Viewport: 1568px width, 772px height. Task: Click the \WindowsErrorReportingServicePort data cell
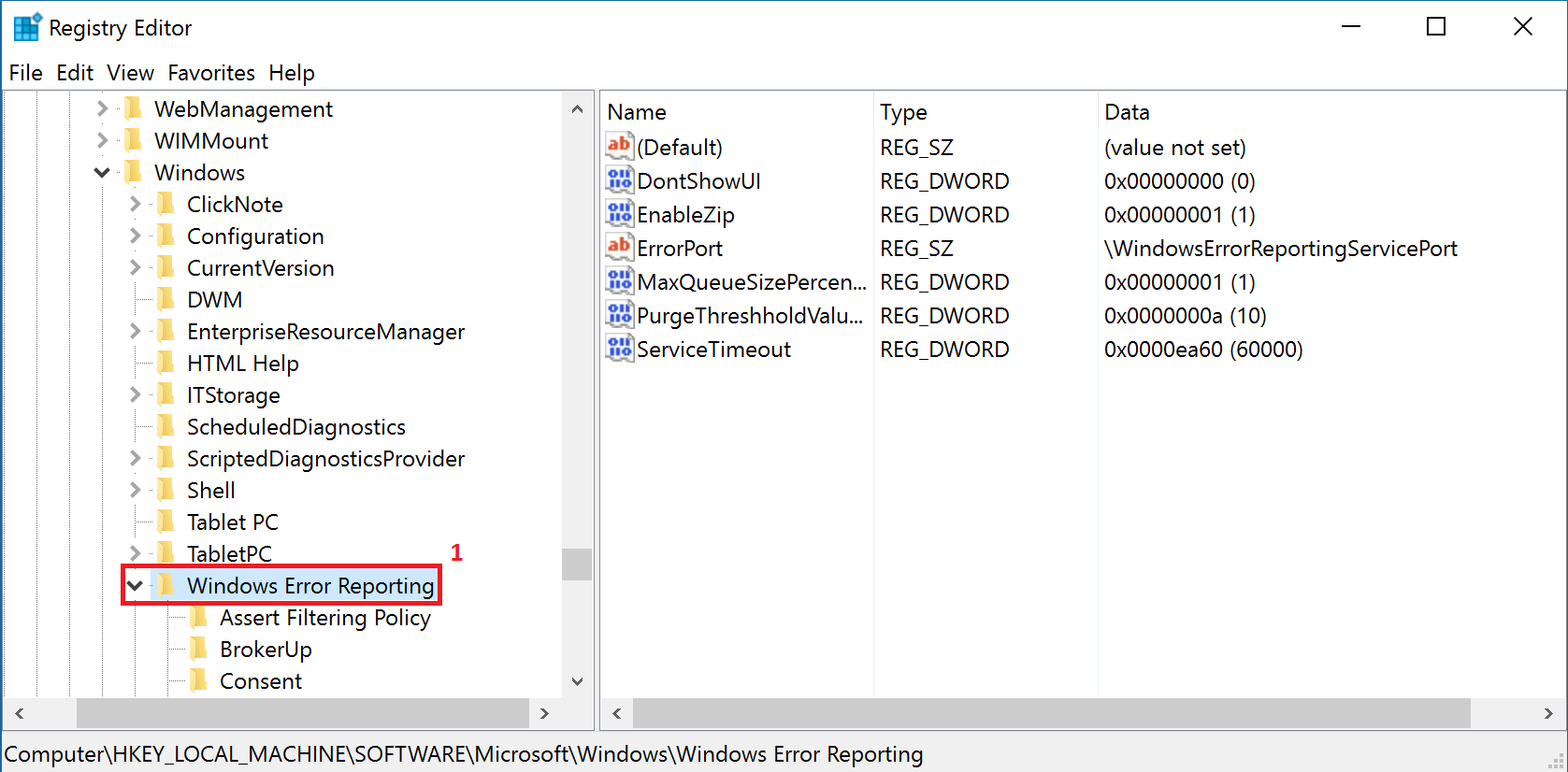[1281, 248]
